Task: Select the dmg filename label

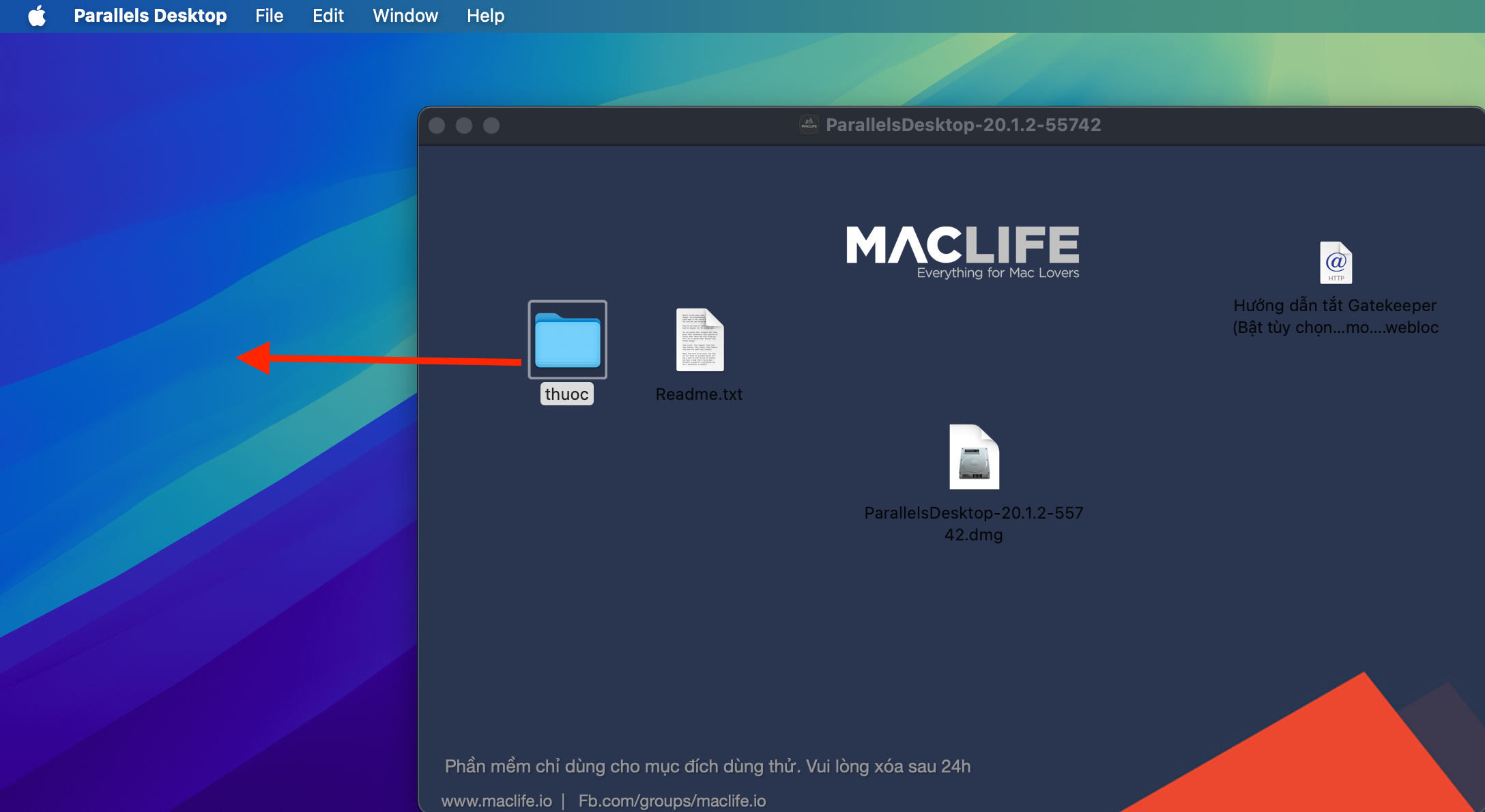Action: 974,523
